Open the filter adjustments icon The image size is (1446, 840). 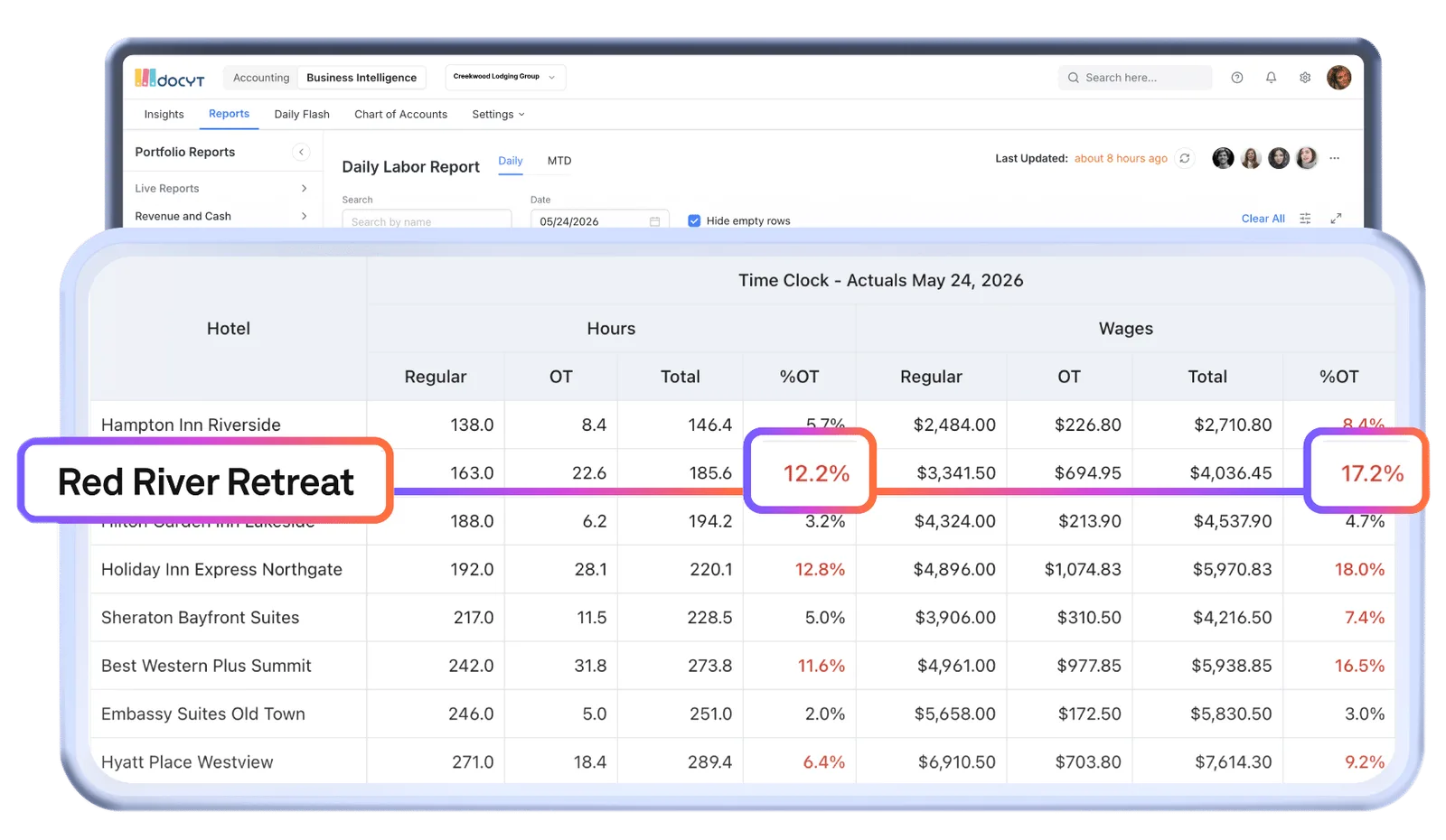1305,219
